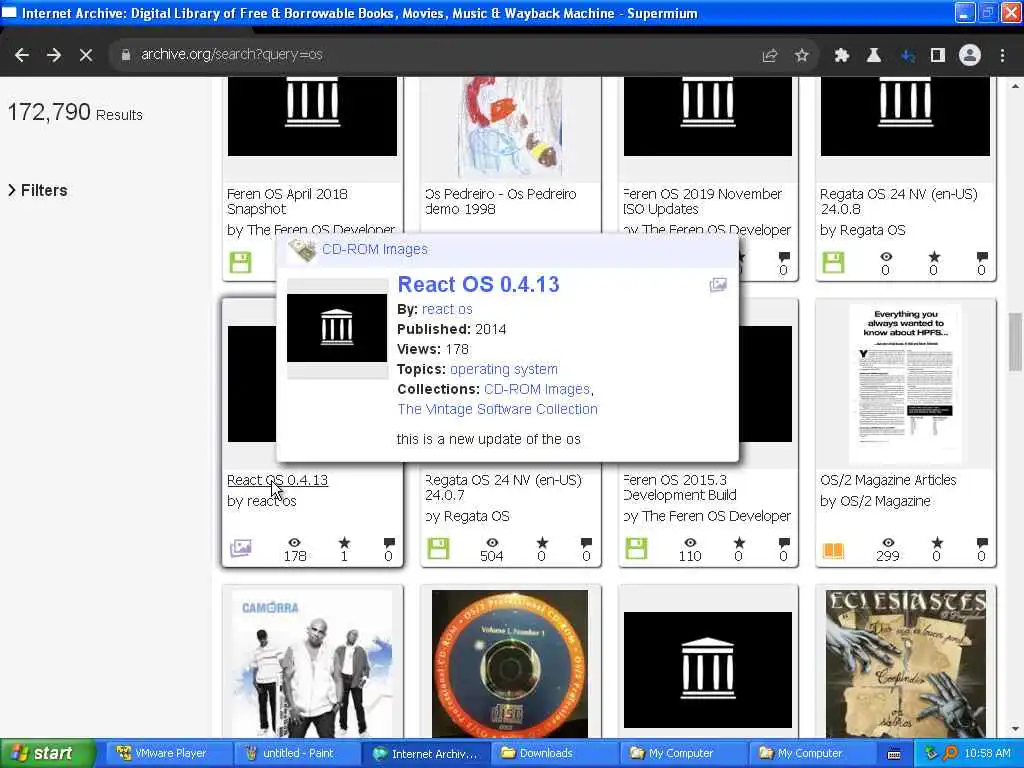
Task: Click the image icon in popup corner
Action: coord(718,285)
